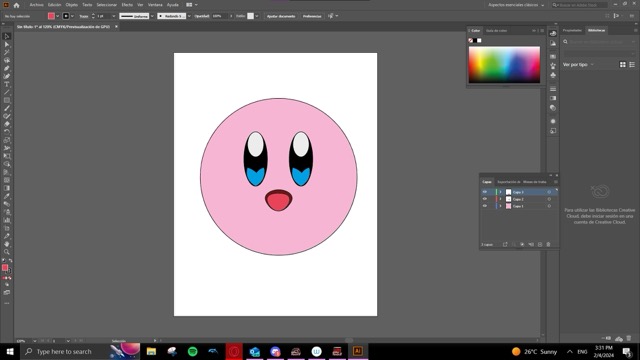640x360 pixels.
Task: Open the Uniforme stroke profile dropdown
Action: click(x=152, y=16)
